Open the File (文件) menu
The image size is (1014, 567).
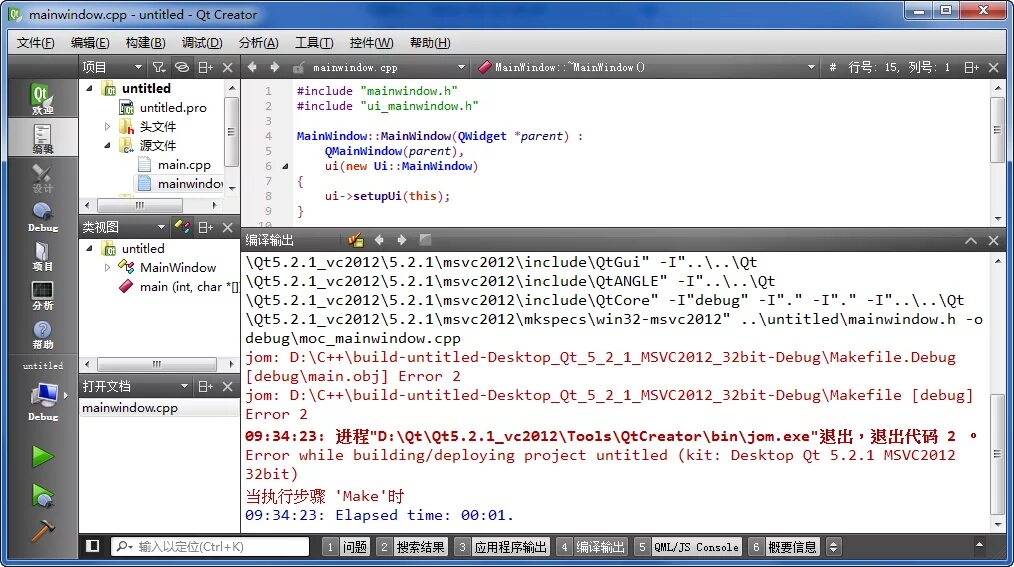pos(36,43)
